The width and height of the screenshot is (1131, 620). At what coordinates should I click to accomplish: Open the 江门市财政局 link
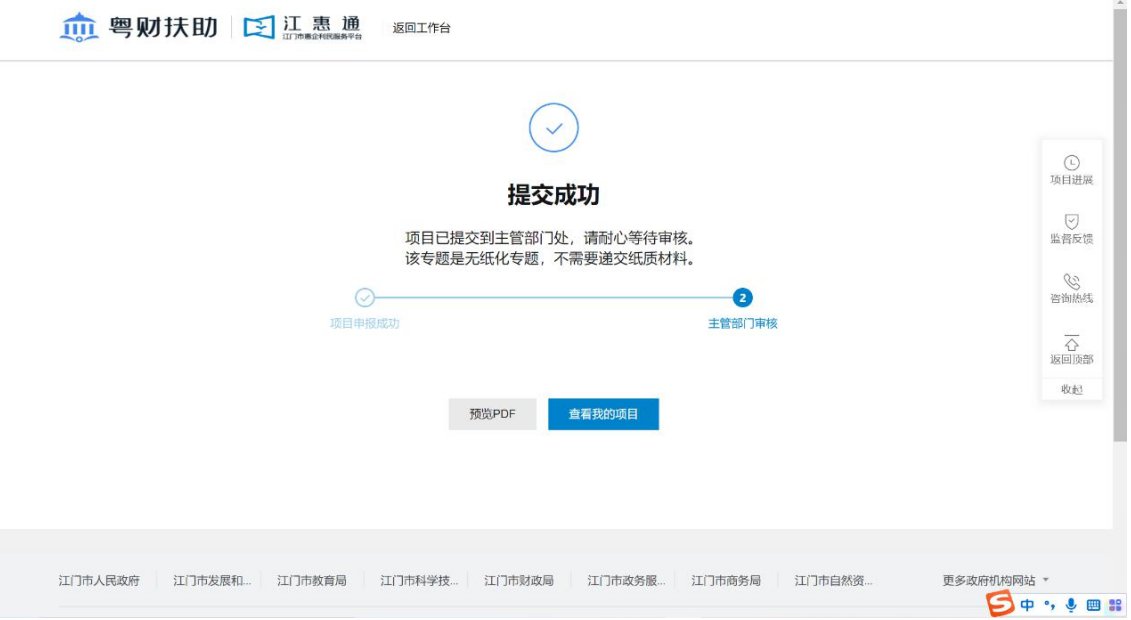click(520, 582)
